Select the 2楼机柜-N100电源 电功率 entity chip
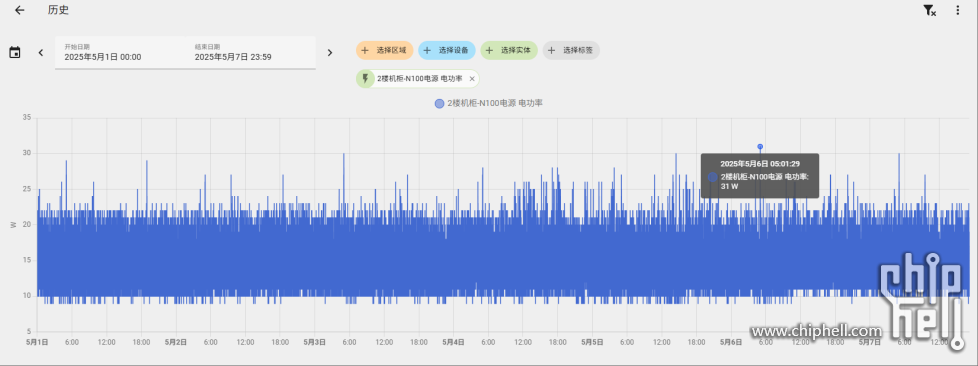The height and width of the screenshot is (366, 978). 419,79
